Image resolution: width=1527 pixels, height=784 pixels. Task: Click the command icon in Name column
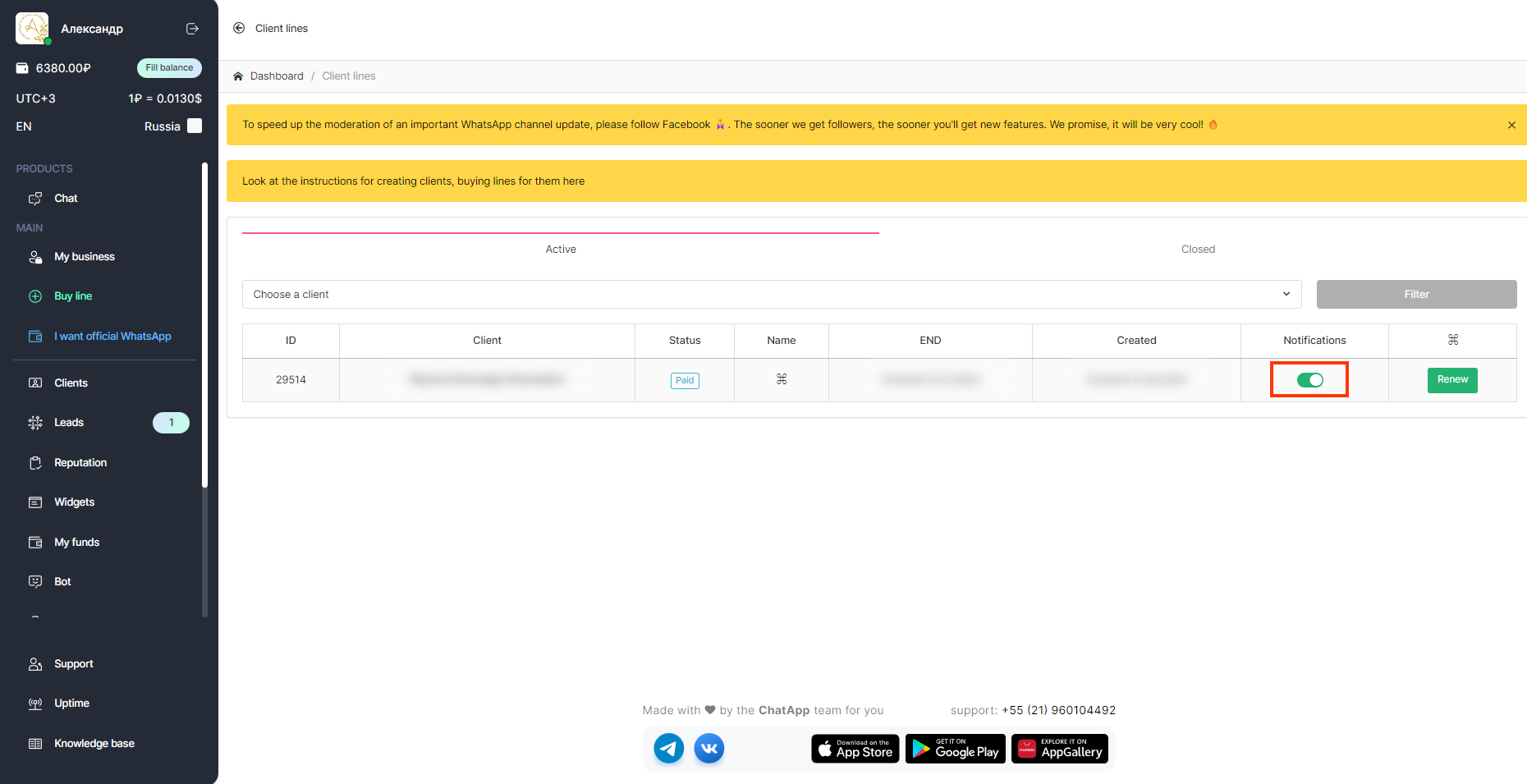[x=781, y=379]
